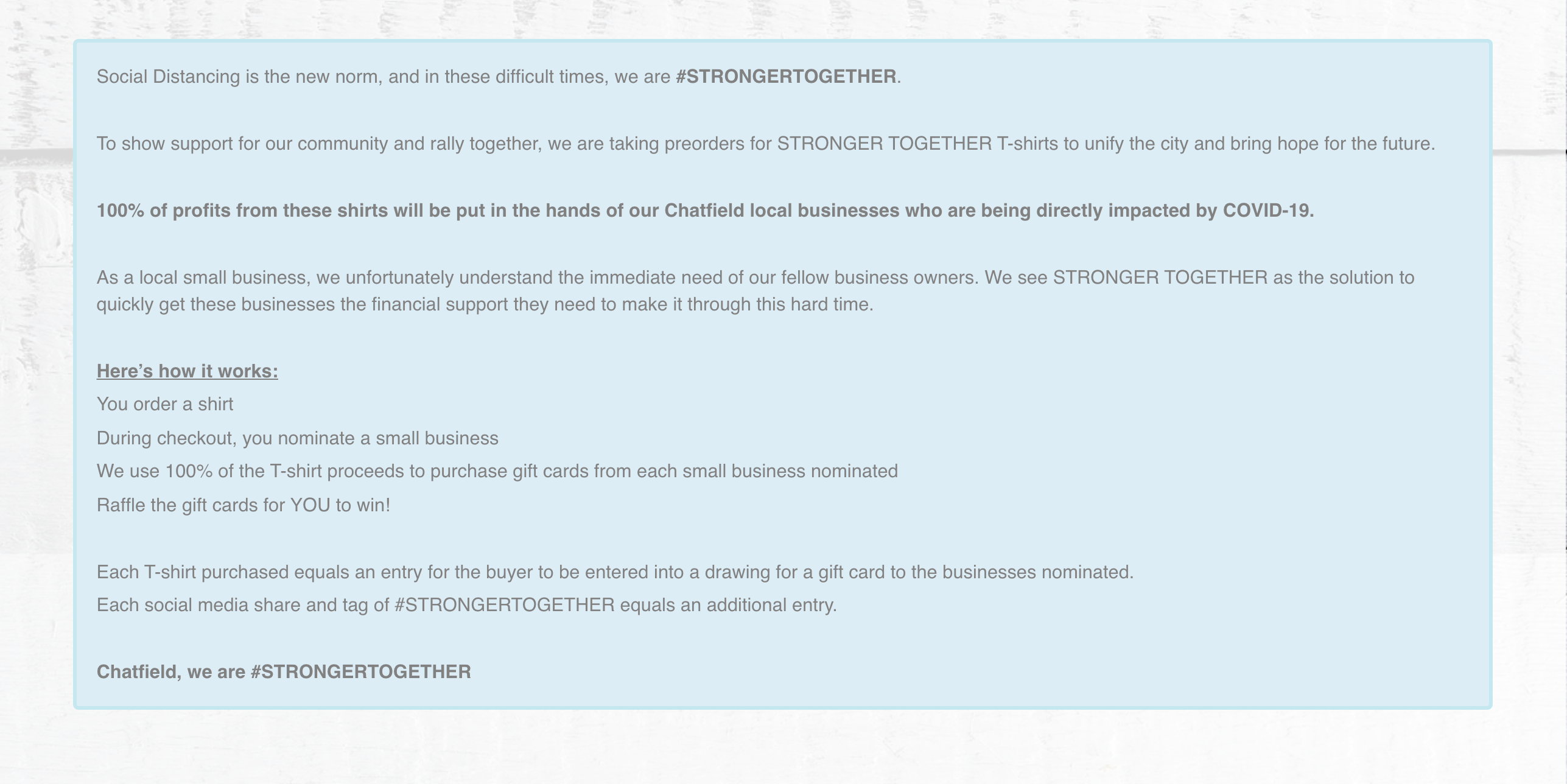
Task: Click the bold #STRONGERTOGETHER hashtag in first line
Action: point(785,77)
